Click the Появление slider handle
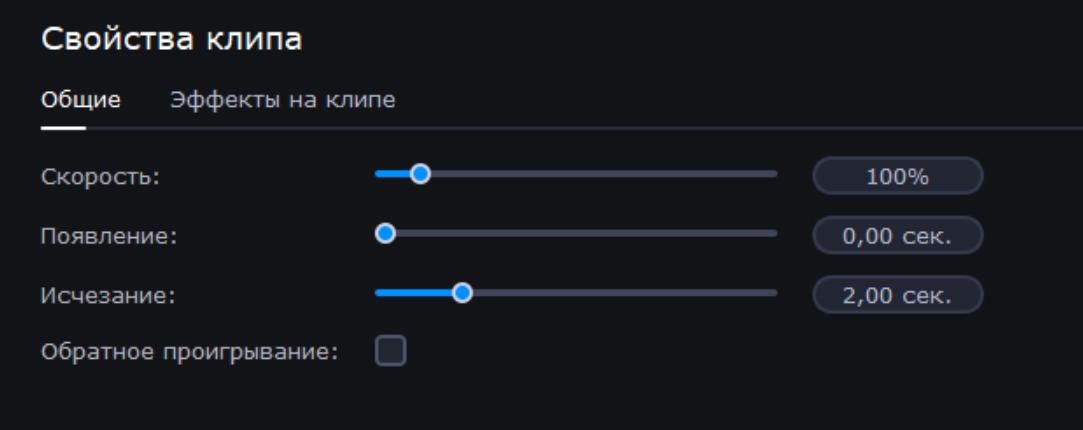The height and width of the screenshot is (430, 1083). click(384, 234)
